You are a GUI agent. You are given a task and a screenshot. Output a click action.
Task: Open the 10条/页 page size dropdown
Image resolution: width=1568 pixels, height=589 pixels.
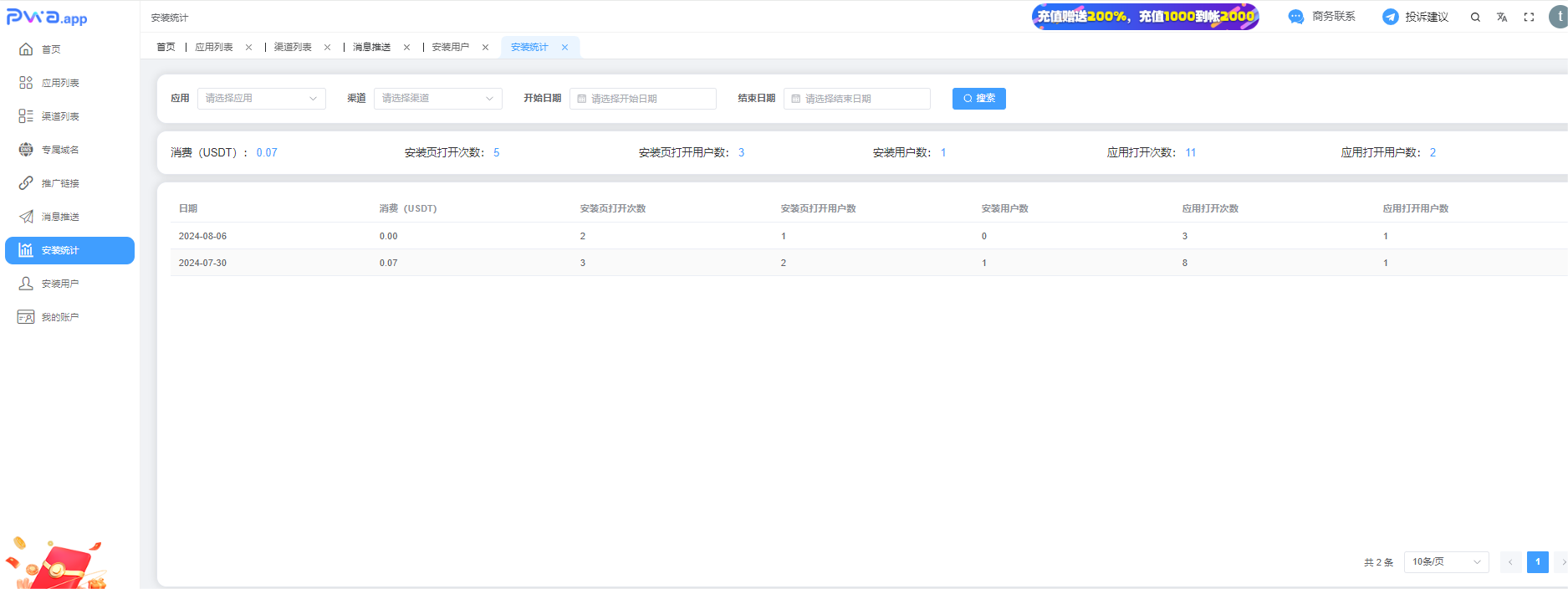click(x=1446, y=562)
